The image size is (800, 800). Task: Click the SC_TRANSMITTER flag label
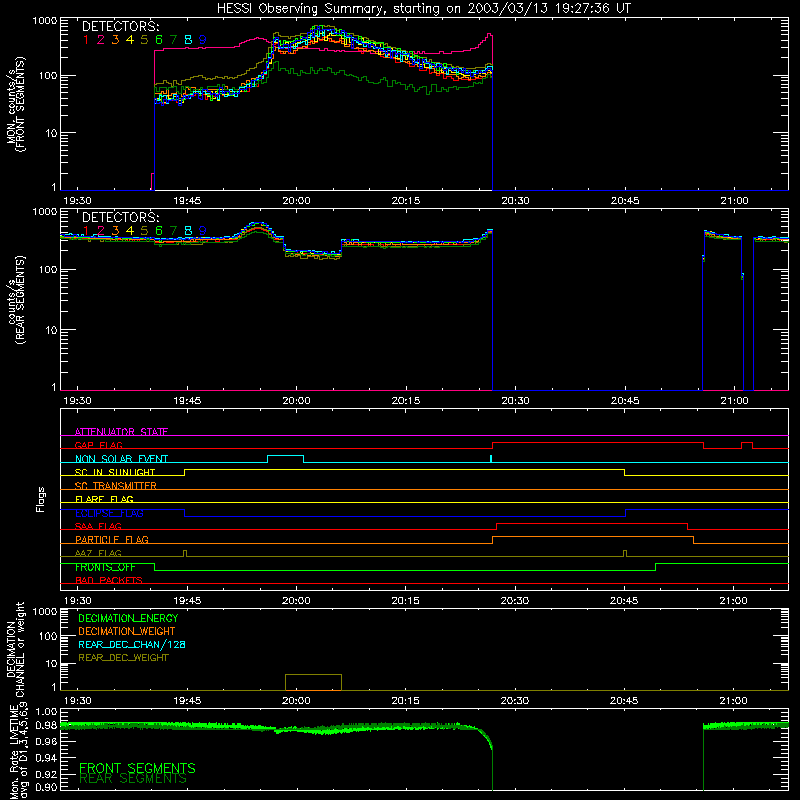point(115,486)
